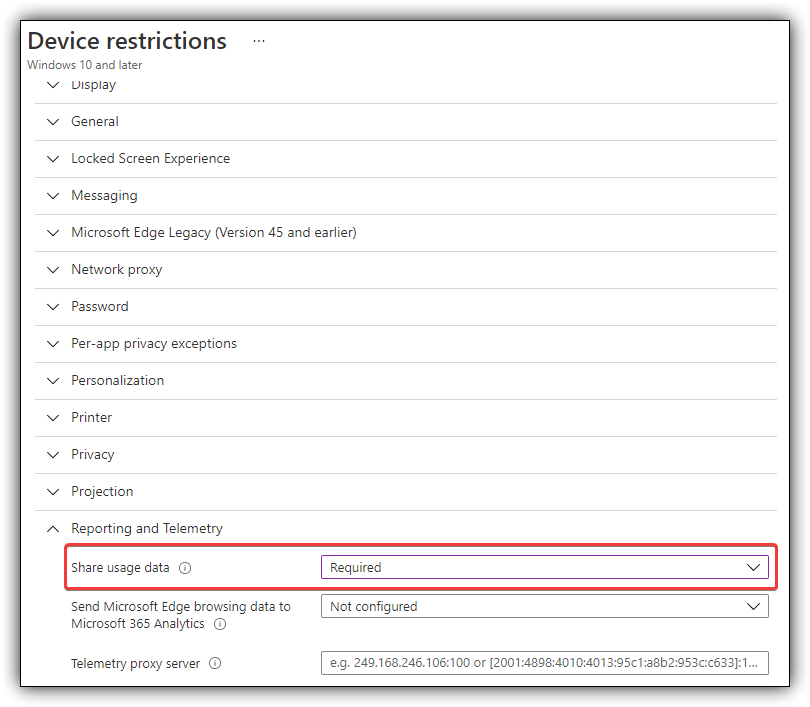Click the Telemetry proxy server input field
Screen dimensions: 810x707
(x=544, y=663)
